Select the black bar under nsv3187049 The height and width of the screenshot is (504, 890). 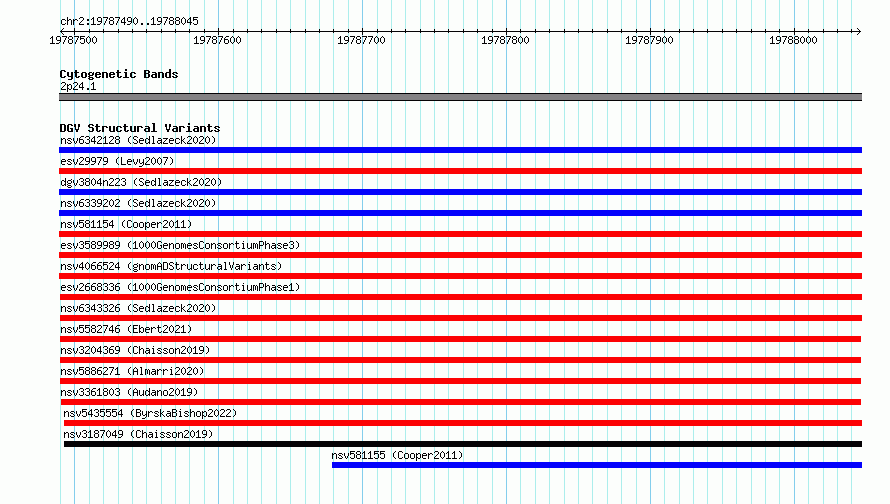click(x=463, y=444)
